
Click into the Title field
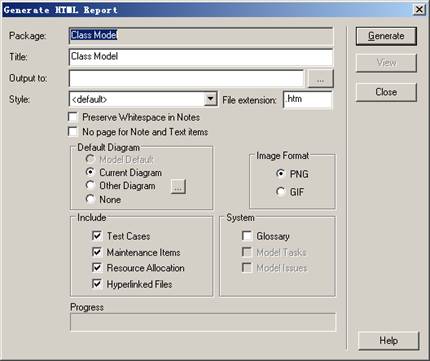[201, 57]
